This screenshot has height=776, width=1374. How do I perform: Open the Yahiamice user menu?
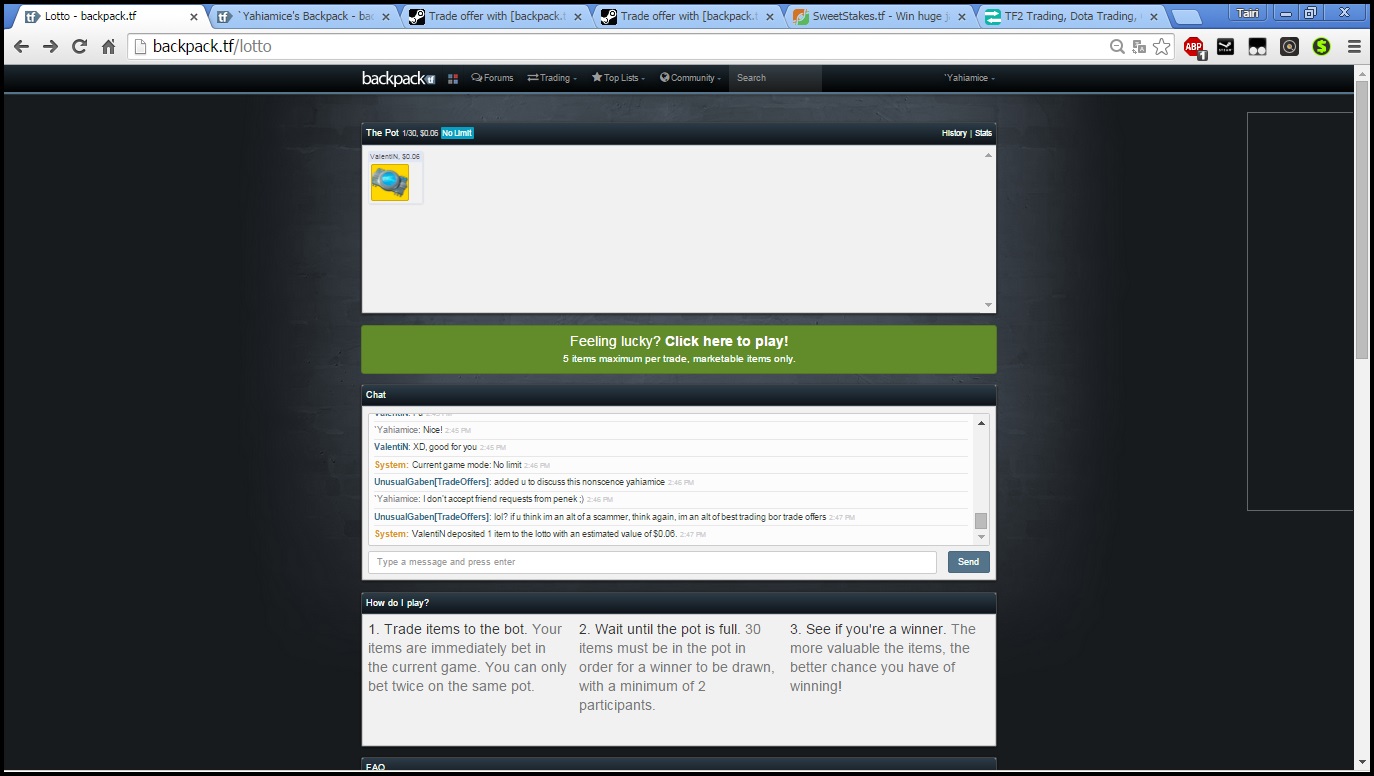(969, 78)
